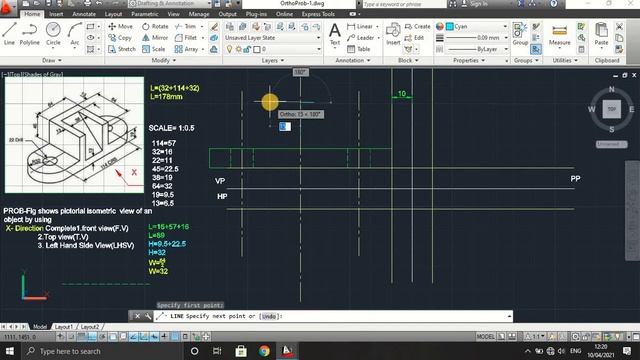Select the Leader tool

361,38
